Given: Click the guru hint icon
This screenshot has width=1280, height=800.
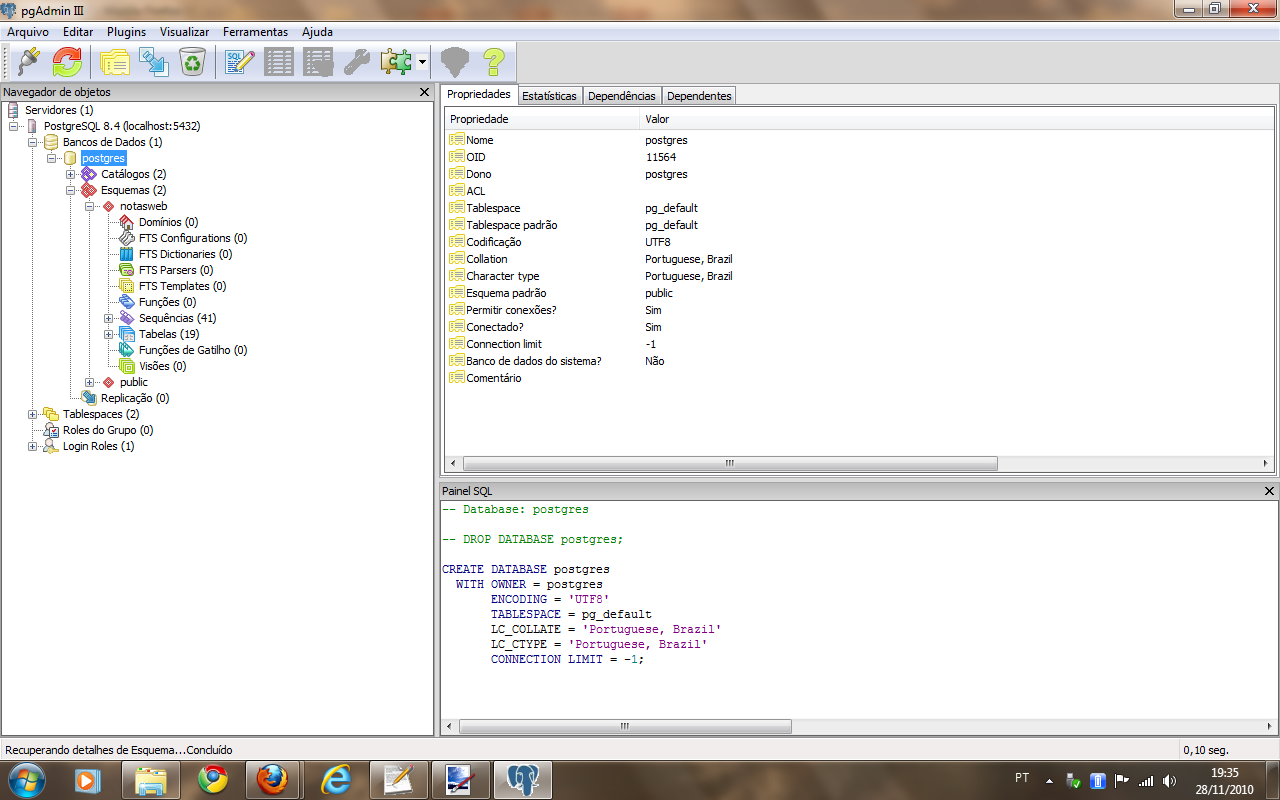Looking at the screenshot, I should tap(455, 62).
